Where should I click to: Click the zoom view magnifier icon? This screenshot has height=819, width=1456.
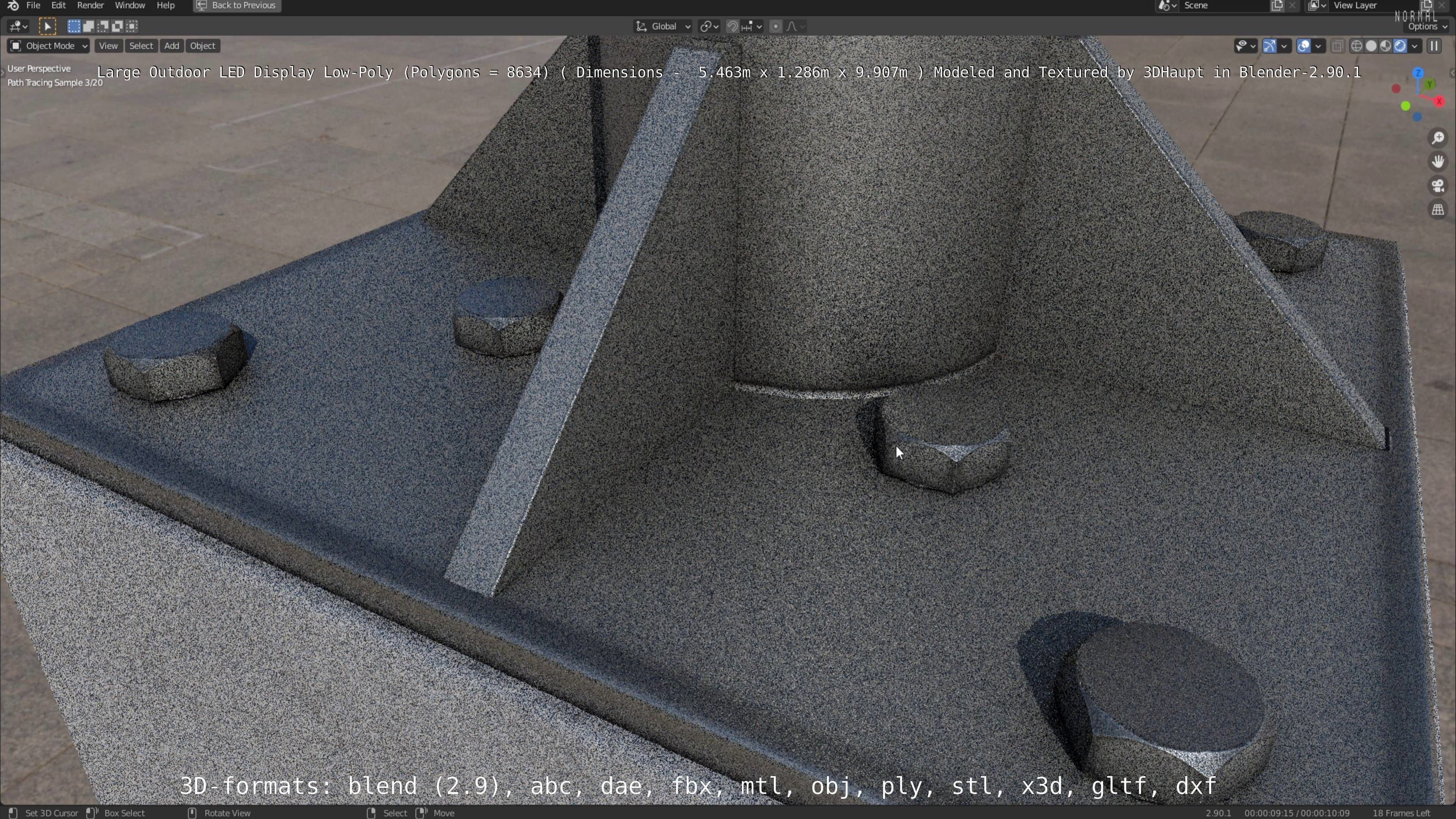tap(1438, 138)
